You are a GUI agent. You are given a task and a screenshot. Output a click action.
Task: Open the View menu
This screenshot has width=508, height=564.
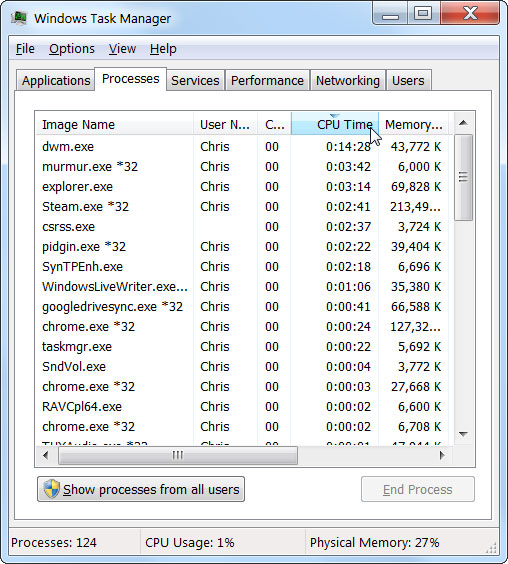click(x=122, y=49)
